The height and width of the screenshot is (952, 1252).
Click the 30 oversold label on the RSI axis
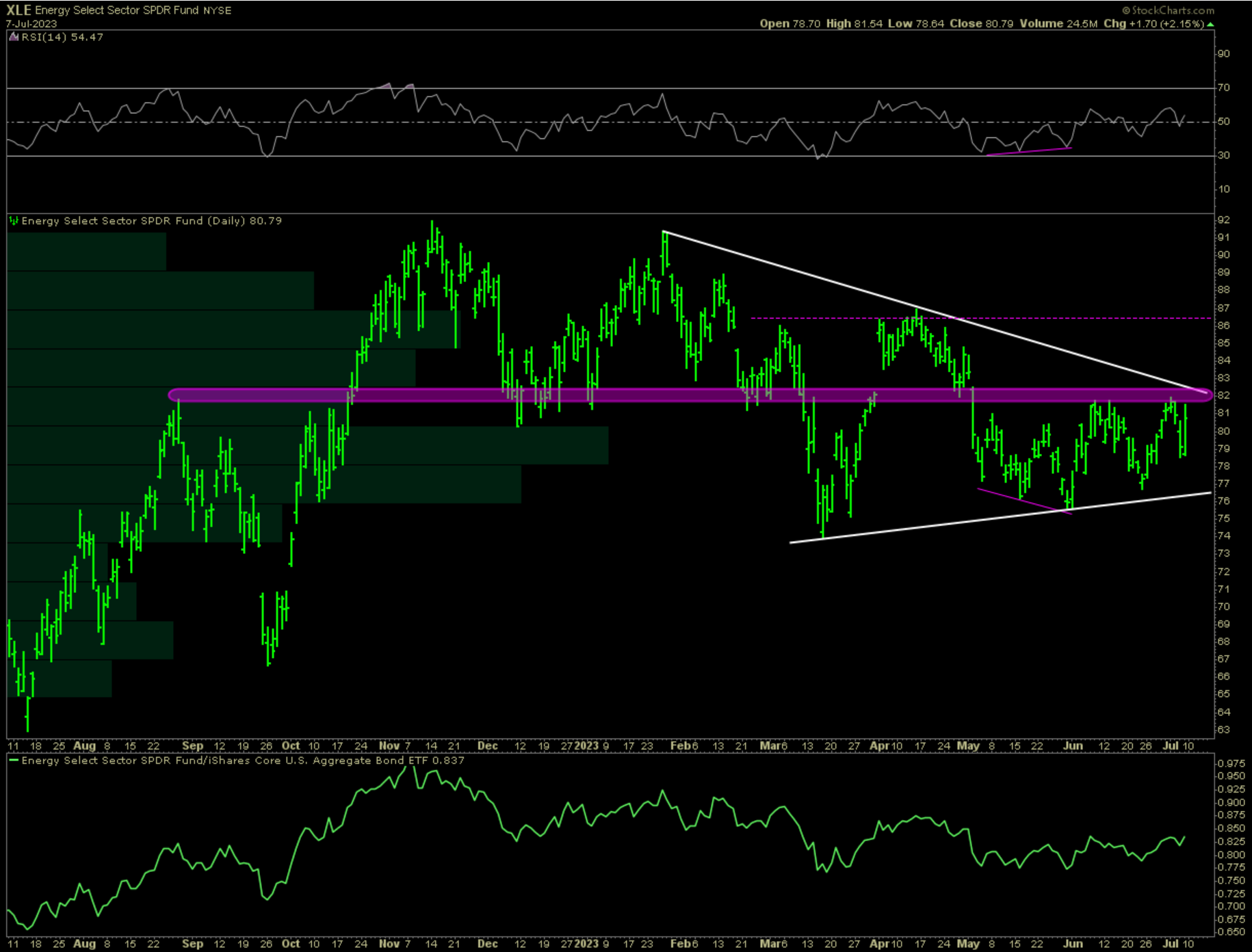click(x=1223, y=155)
